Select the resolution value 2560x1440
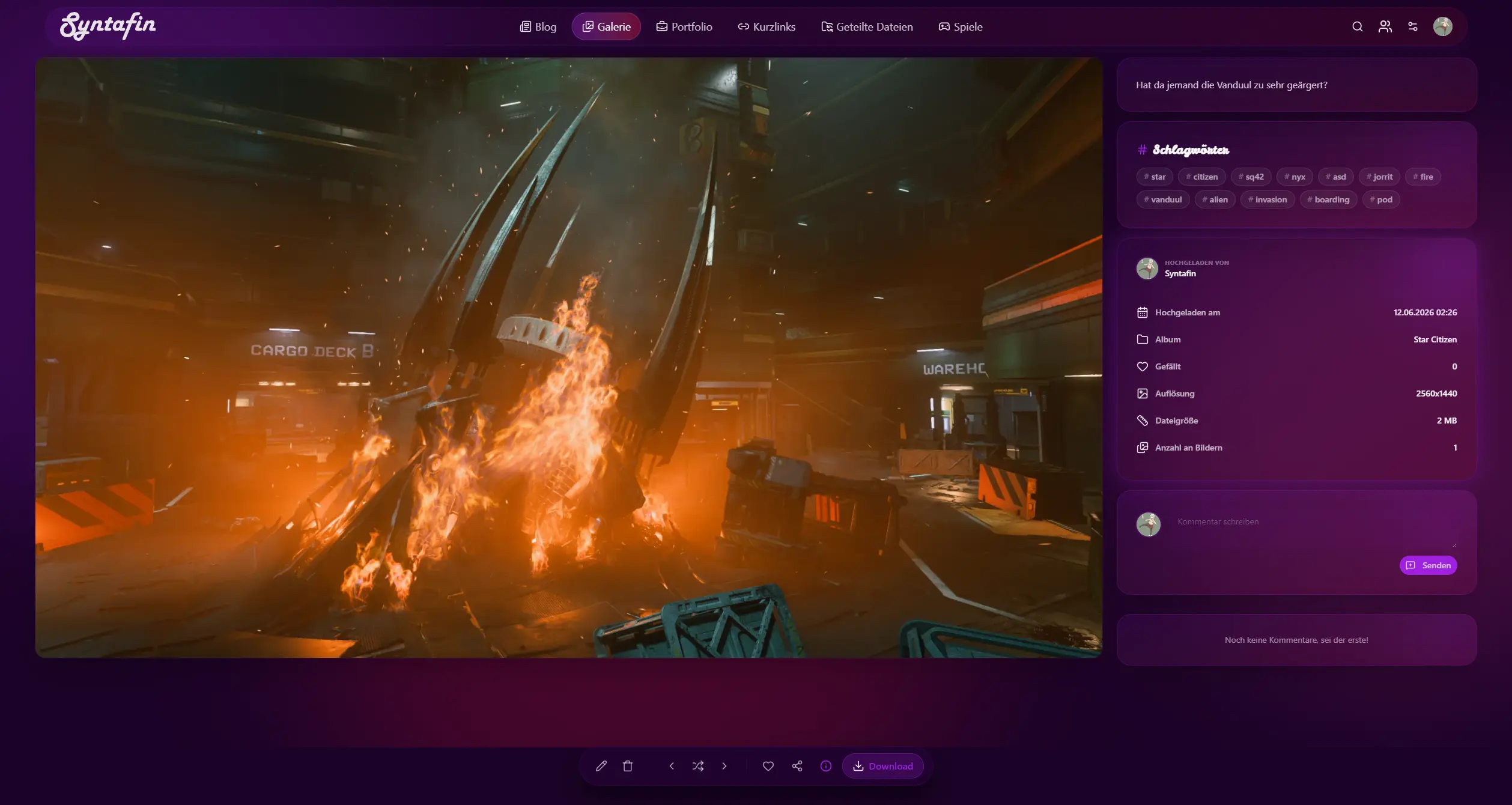Image resolution: width=1512 pixels, height=805 pixels. click(x=1436, y=393)
